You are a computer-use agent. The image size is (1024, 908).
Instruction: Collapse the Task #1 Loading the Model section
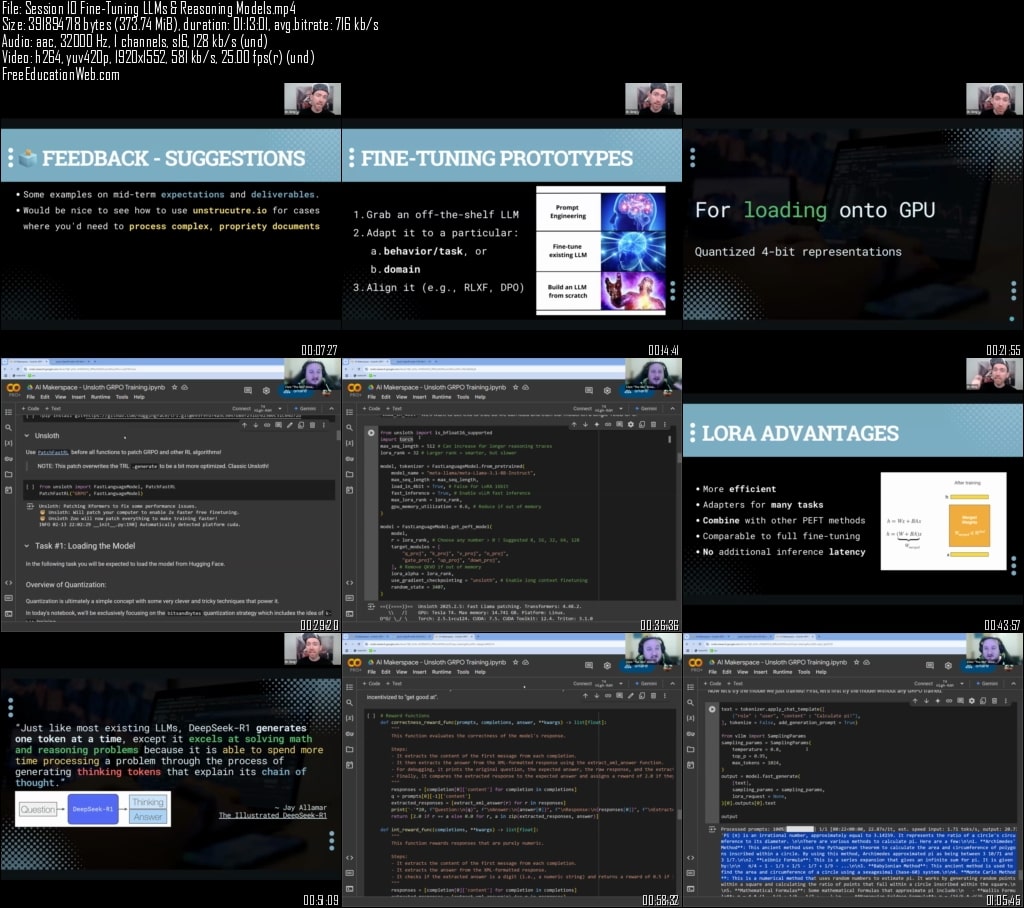pos(27,546)
